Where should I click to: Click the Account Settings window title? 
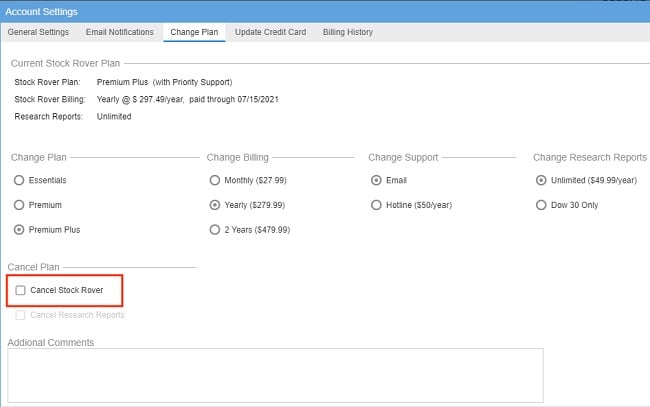41,12
